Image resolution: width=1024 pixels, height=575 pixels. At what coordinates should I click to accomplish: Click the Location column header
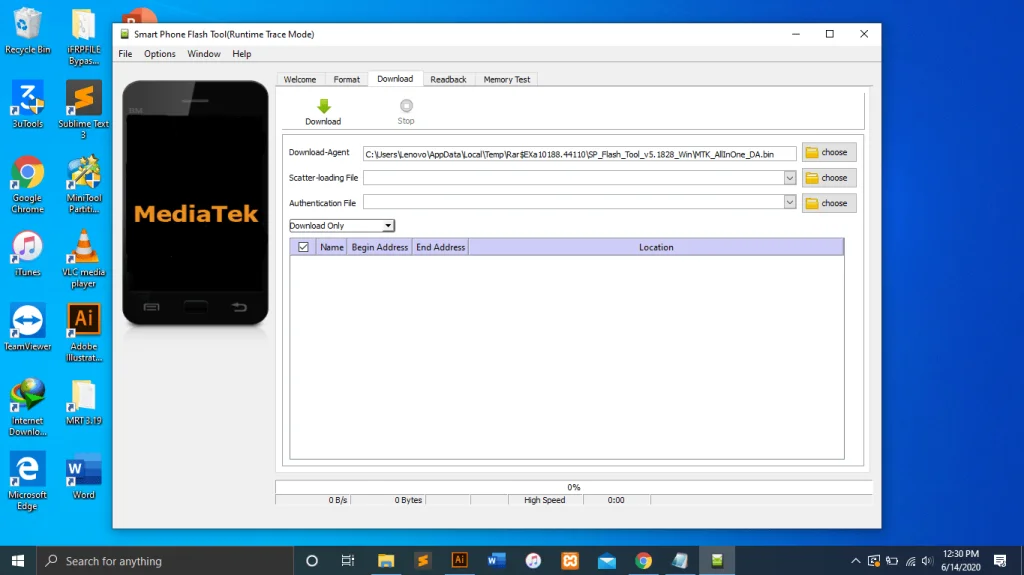[656, 247]
